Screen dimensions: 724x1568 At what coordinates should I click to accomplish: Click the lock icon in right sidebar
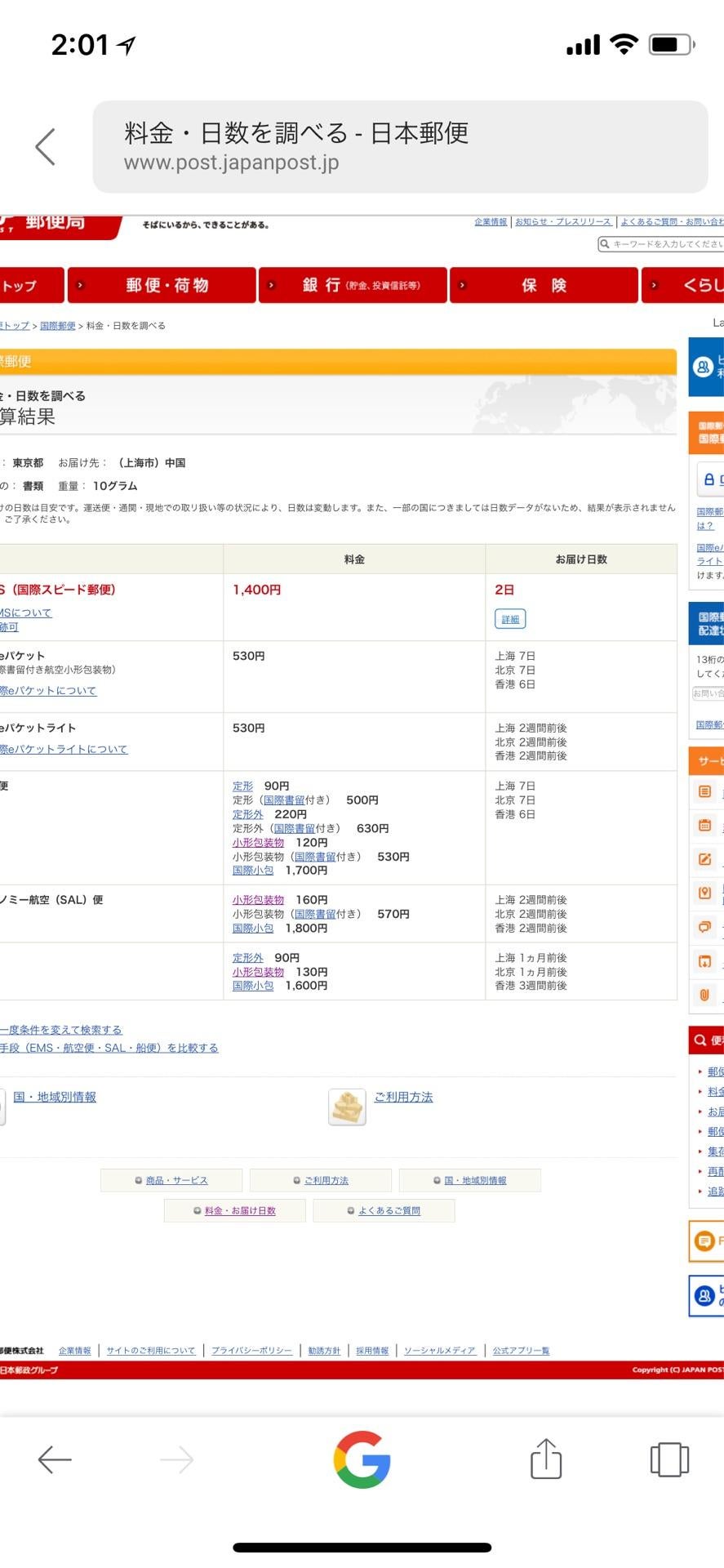coord(708,480)
